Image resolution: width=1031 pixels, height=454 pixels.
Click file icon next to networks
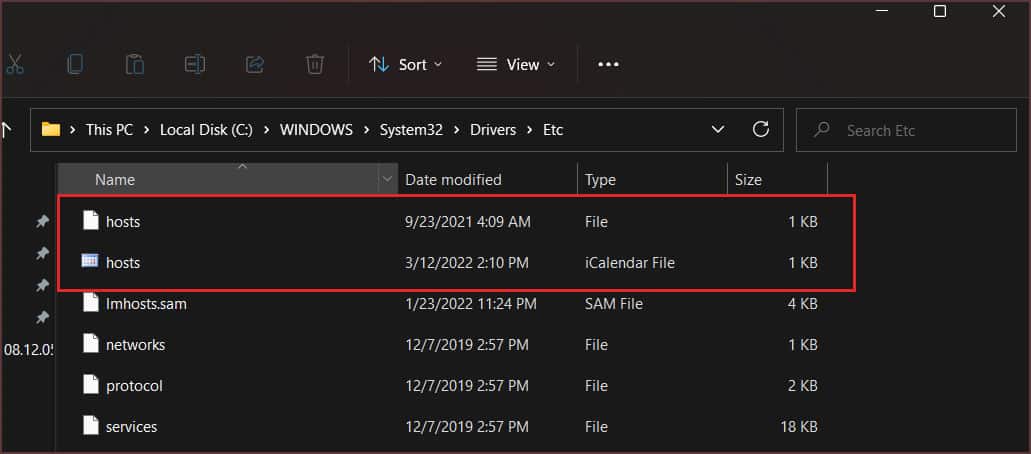[x=91, y=343]
